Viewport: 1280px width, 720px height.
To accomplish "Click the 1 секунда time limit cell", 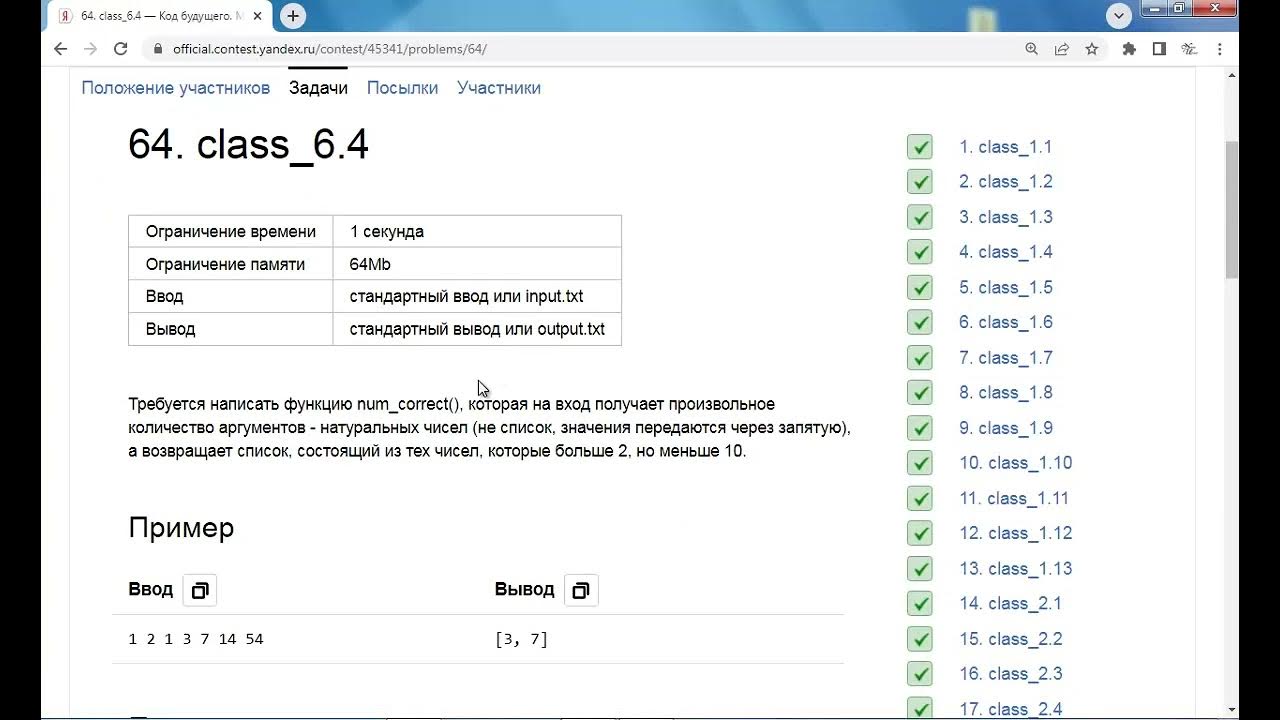I will click(477, 232).
